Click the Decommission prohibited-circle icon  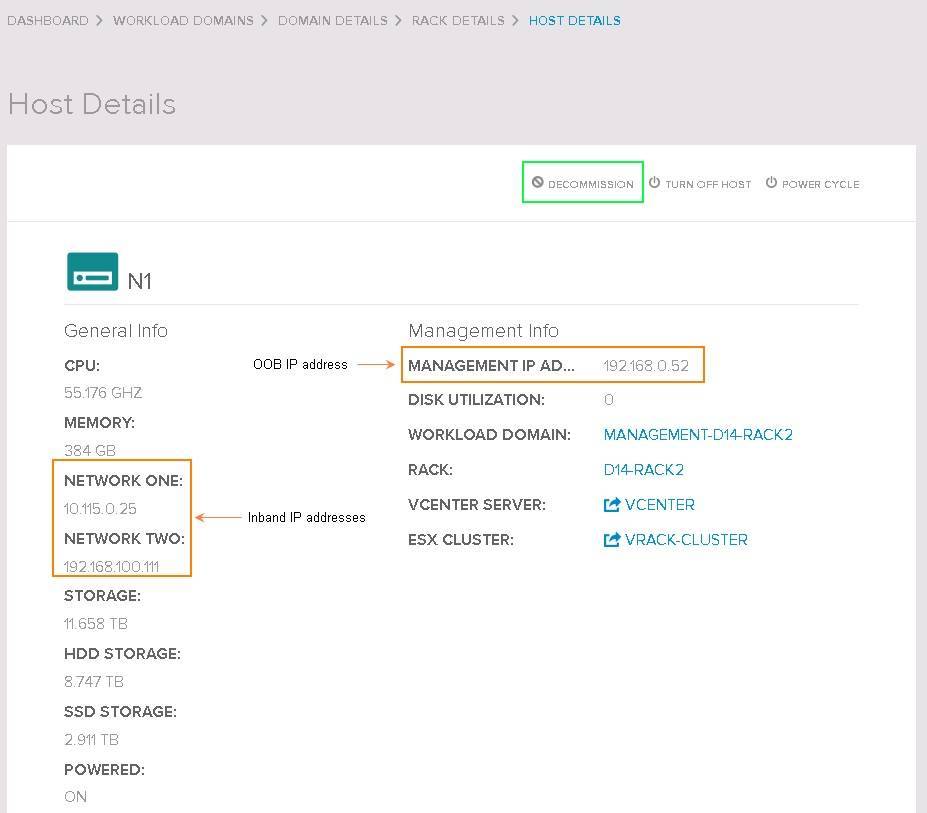[537, 182]
